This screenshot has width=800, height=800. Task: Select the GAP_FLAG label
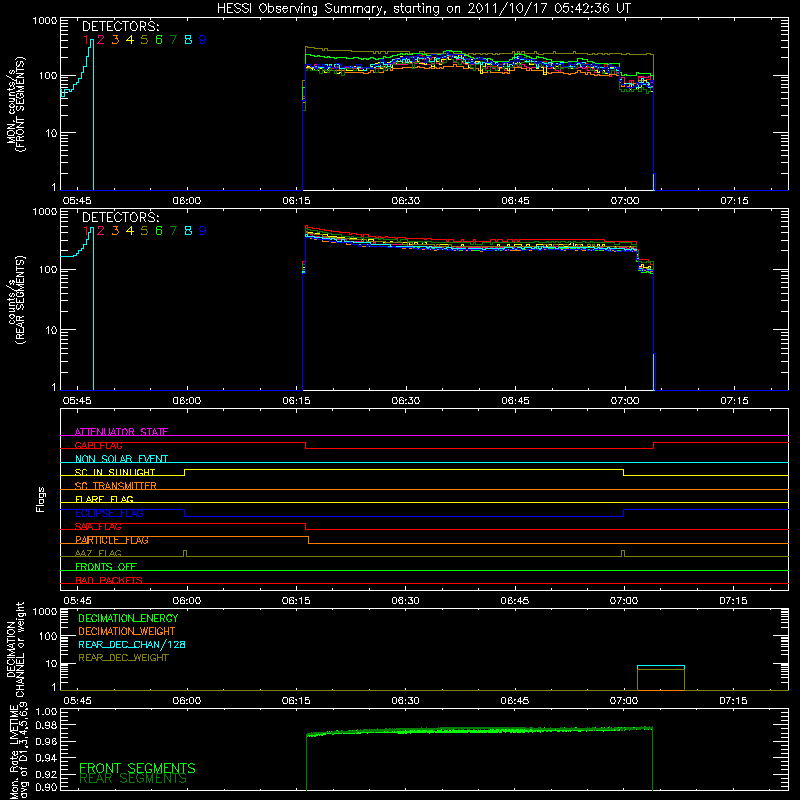(98, 445)
